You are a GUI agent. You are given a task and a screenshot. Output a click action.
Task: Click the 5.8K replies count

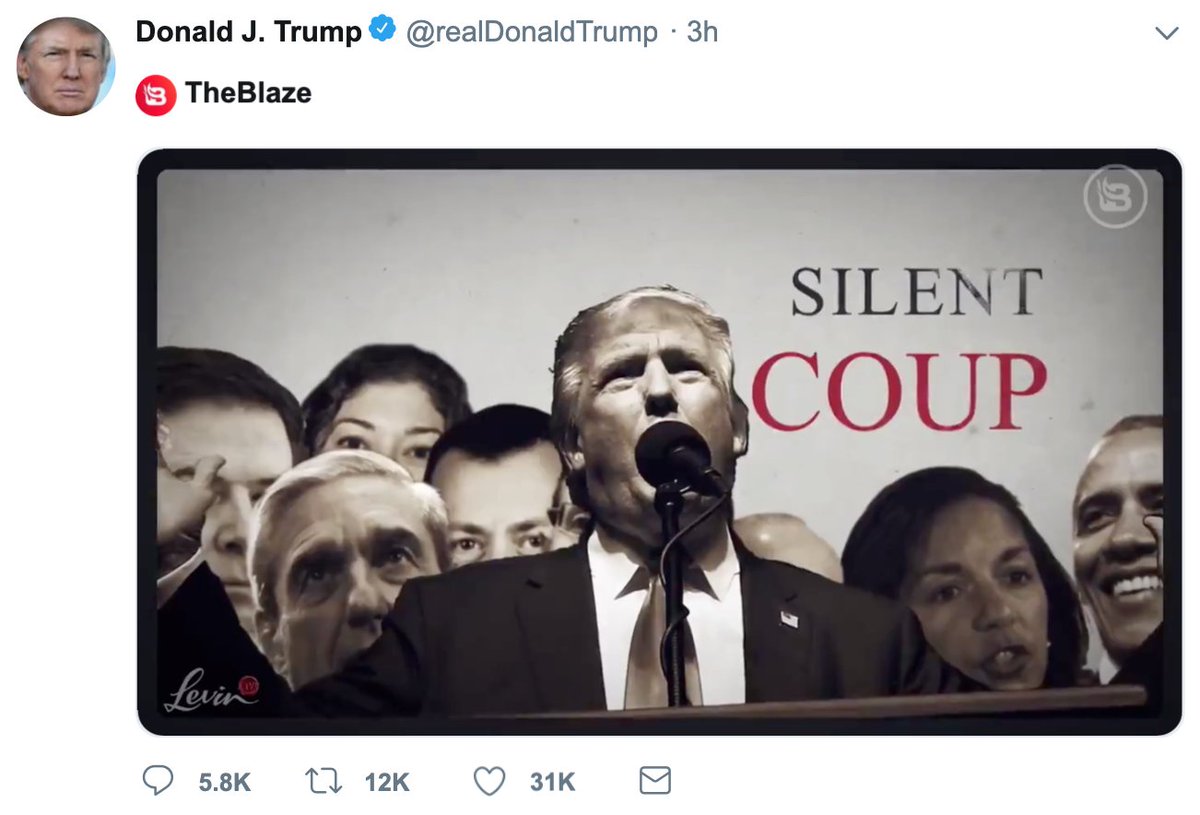click(x=223, y=782)
